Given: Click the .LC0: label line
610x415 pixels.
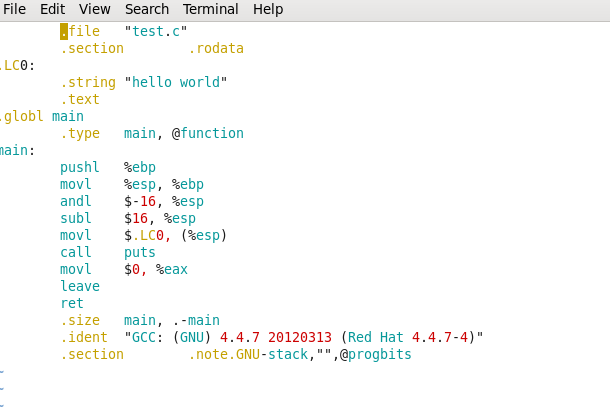Looking at the screenshot, I should [x=18, y=65].
